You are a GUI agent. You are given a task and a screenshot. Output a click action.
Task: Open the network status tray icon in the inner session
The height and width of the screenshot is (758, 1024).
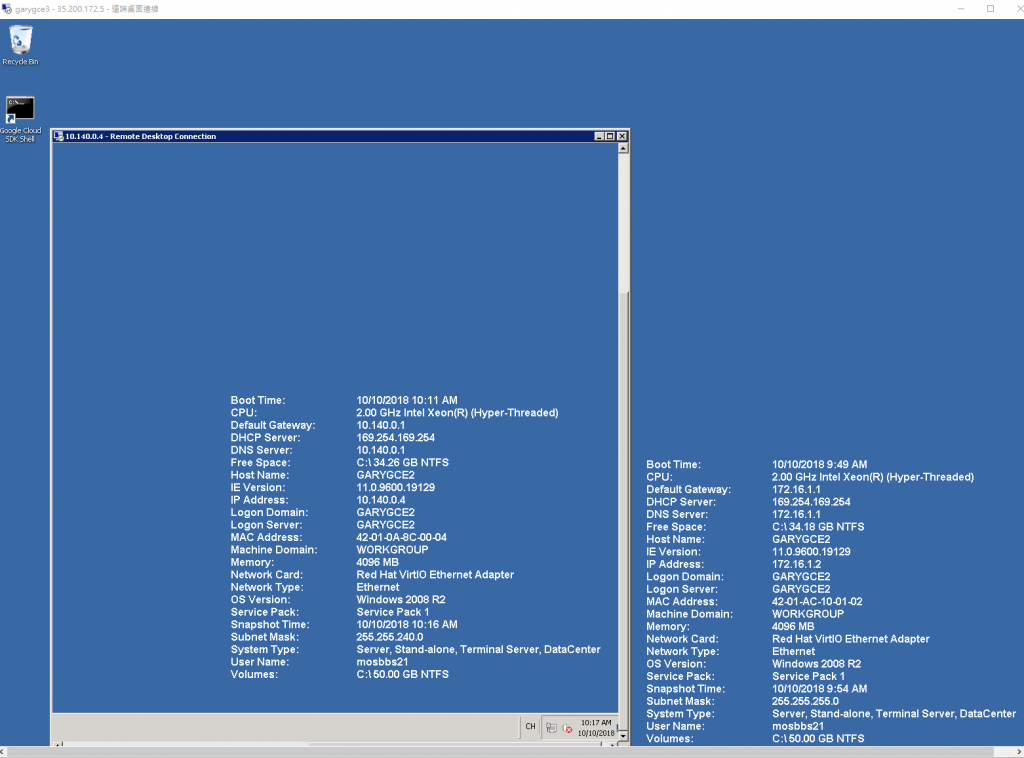tap(552, 728)
